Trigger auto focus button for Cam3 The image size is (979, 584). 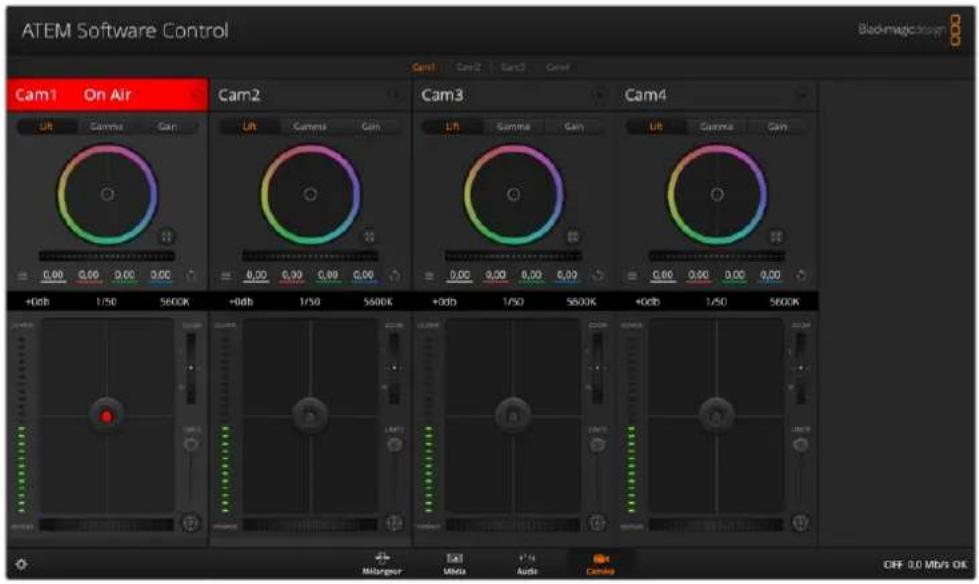pos(598,522)
